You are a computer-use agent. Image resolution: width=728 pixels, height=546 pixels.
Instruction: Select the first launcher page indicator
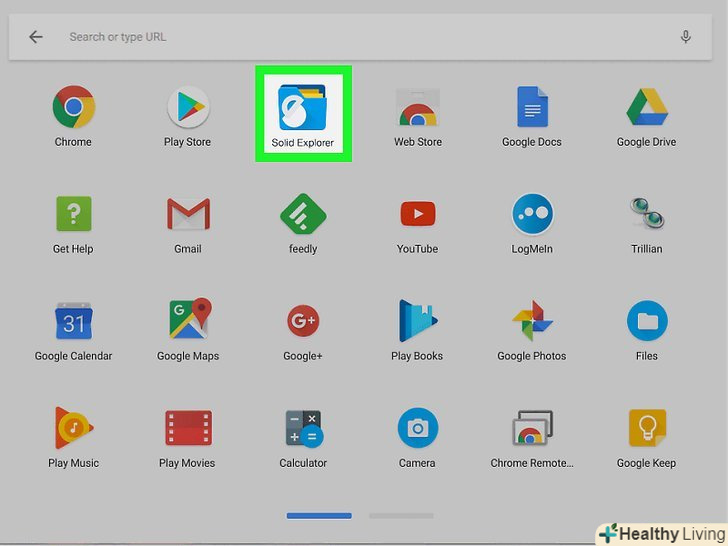pos(319,516)
